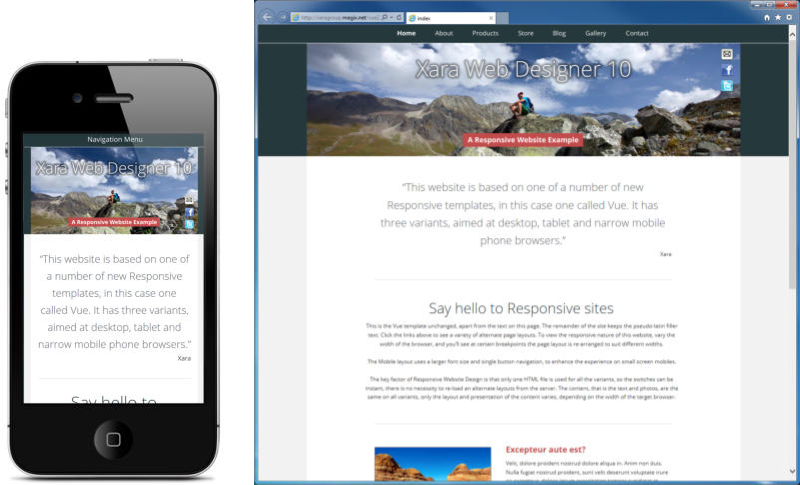
Task: Open a new browser tab
Action: (503, 18)
